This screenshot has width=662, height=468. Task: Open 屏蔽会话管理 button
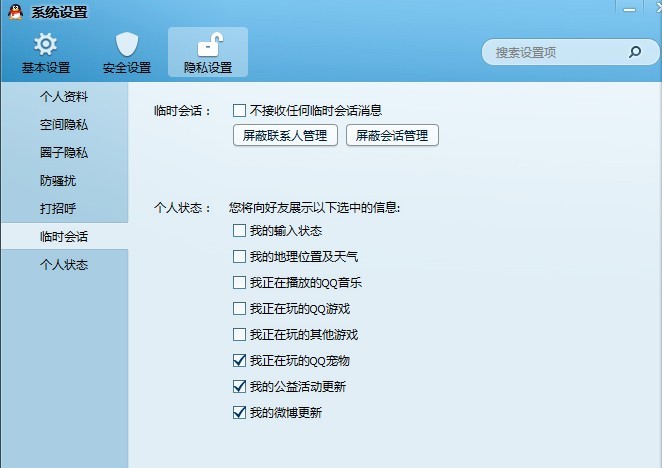point(392,135)
